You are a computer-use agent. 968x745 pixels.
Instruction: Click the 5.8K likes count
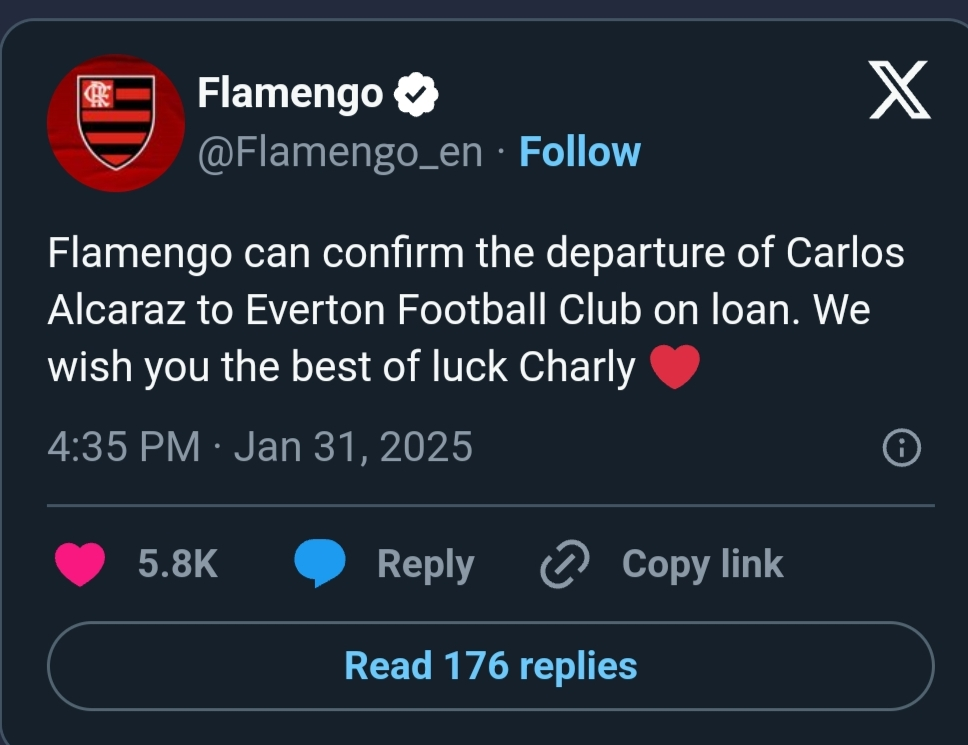pyautogui.click(x=177, y=565)
